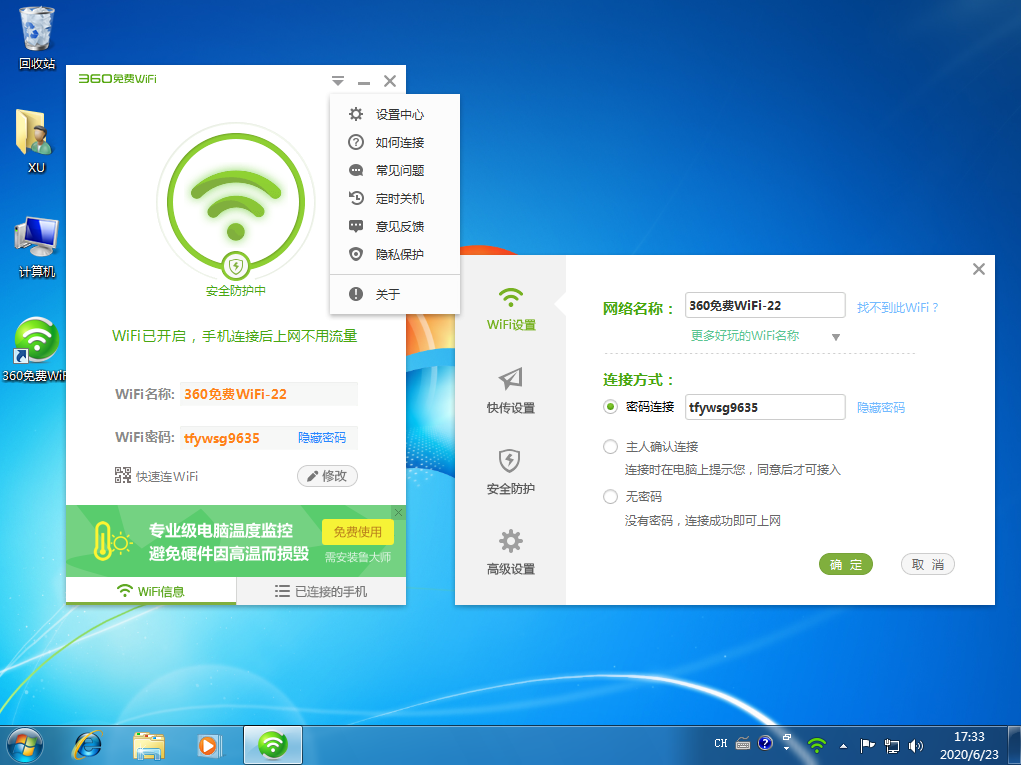Click the WiFi设置 sidebar icon
The width and height of the screenshot is (1021, 765).
pos(511,299)
